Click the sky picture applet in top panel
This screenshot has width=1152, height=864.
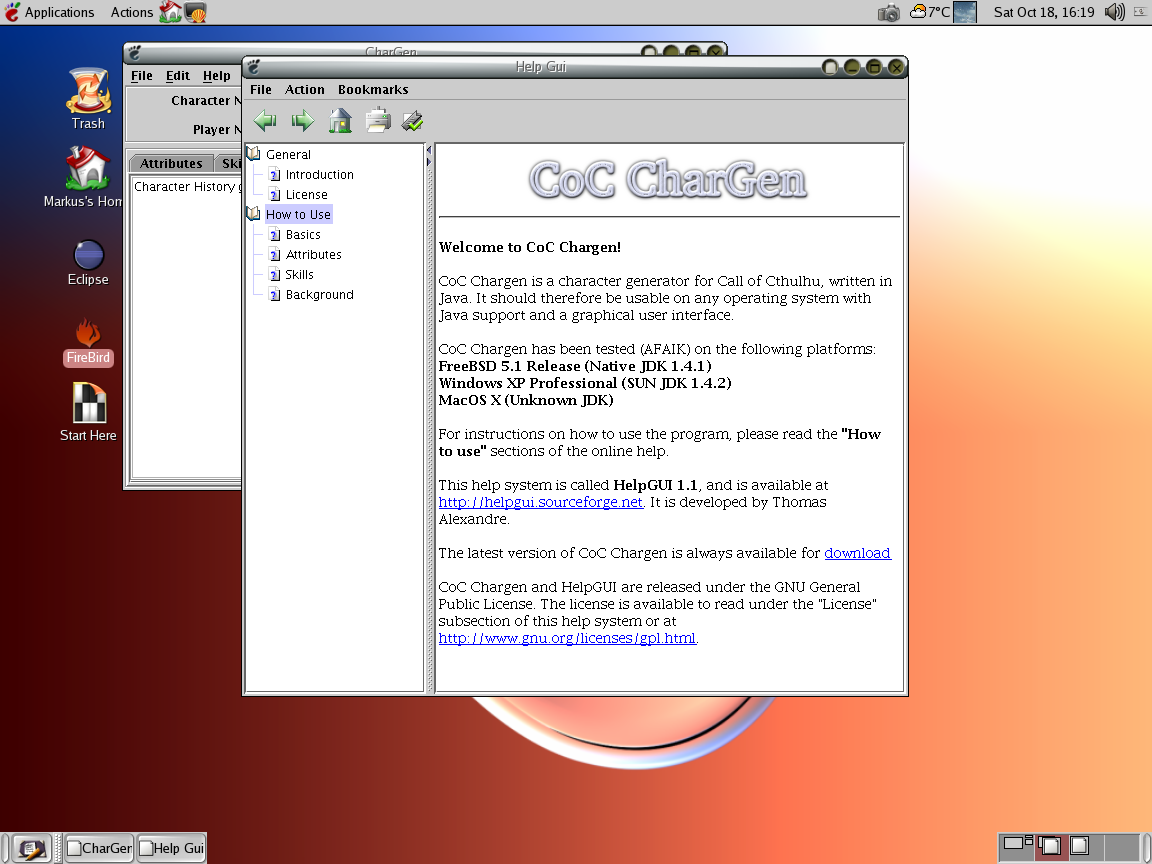pos(965,12)
